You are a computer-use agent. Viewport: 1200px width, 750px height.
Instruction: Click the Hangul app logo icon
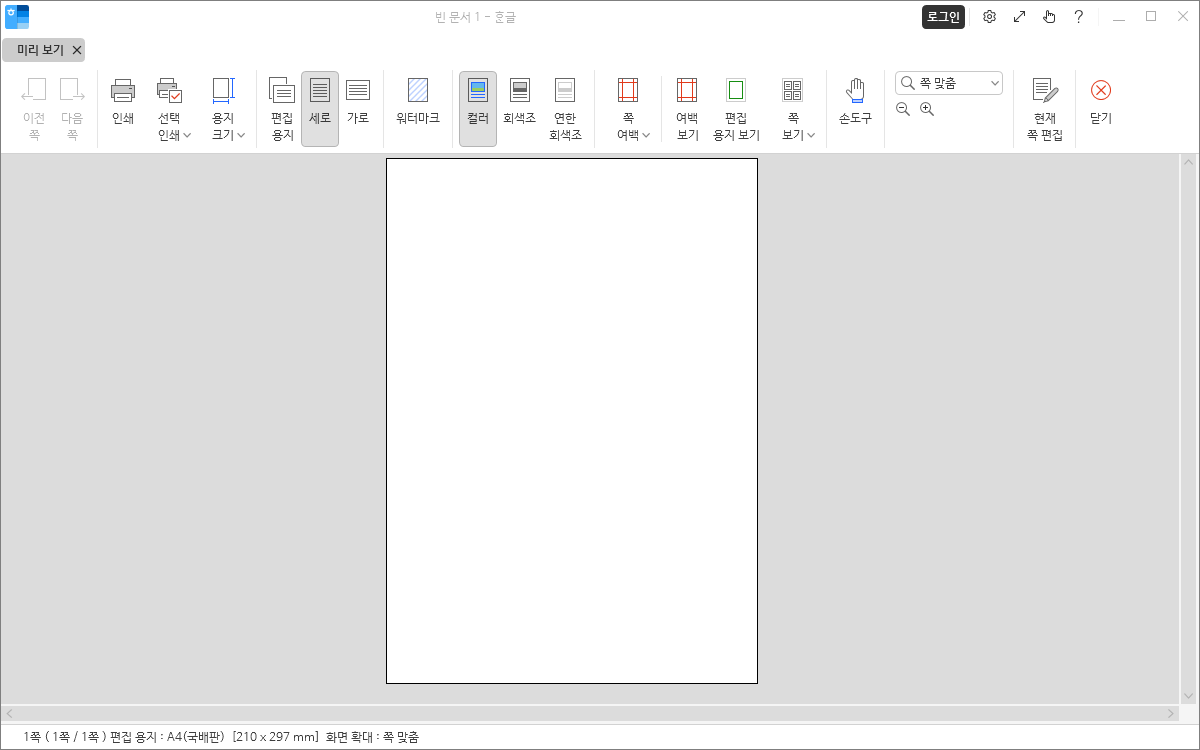(x=17, y=17)
